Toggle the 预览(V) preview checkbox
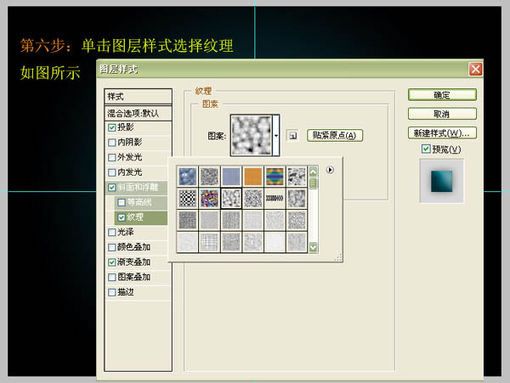The width and height of the screenshot is (510, 383). coord(426,149)
